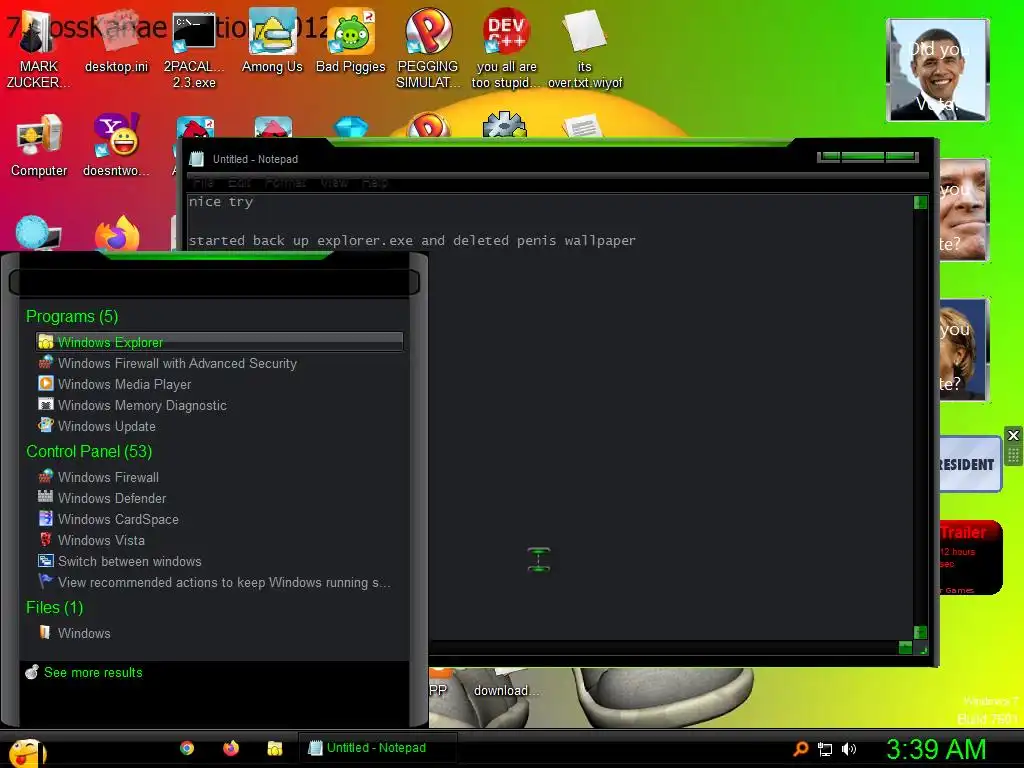Open the volume speaker tray icon

point(848,749)
